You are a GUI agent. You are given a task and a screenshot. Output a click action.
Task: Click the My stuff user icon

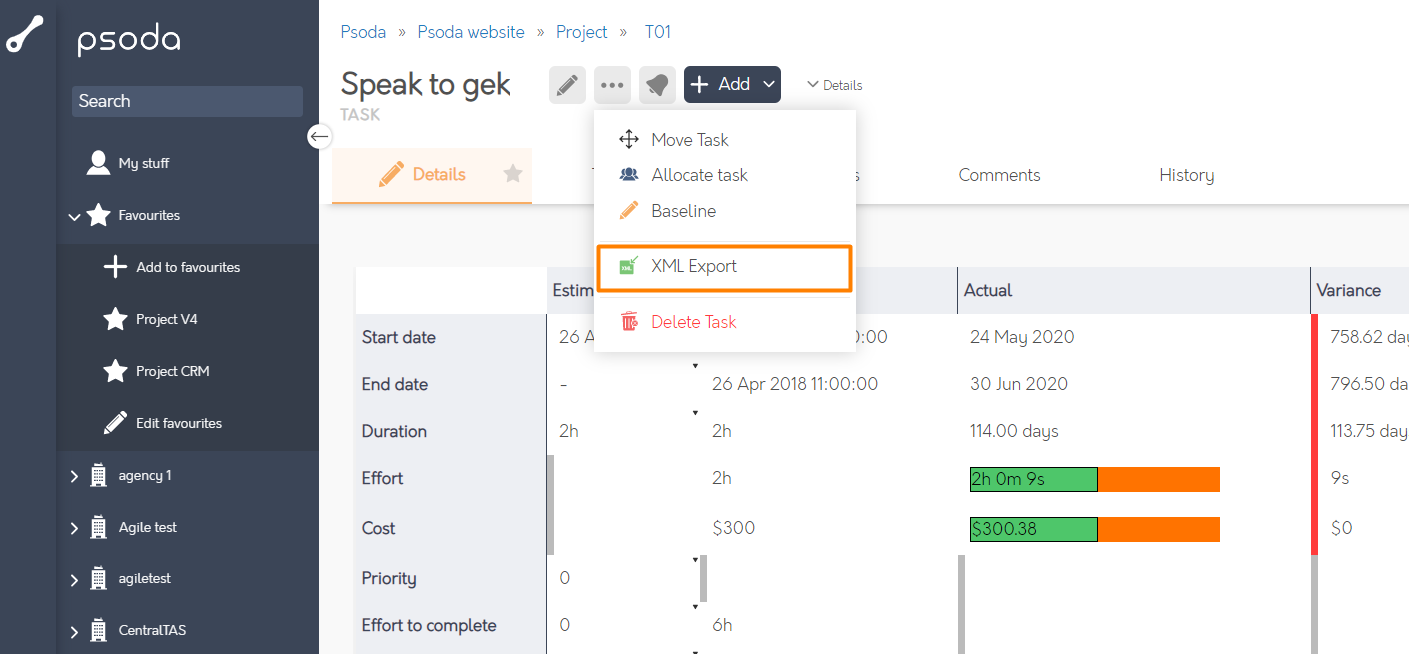tap(98, 163)
